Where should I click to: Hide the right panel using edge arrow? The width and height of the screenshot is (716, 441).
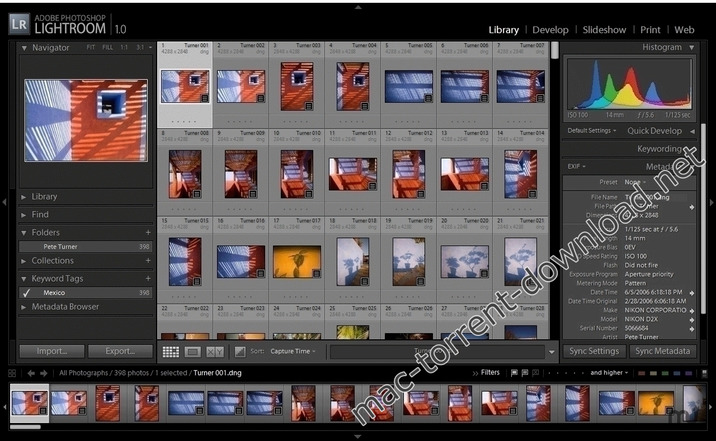coord(711,201)
